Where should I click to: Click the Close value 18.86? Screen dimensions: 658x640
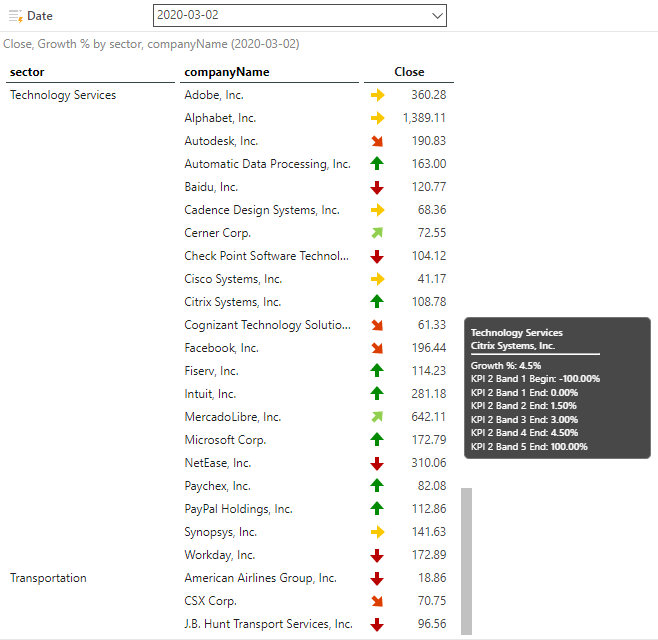432,578
